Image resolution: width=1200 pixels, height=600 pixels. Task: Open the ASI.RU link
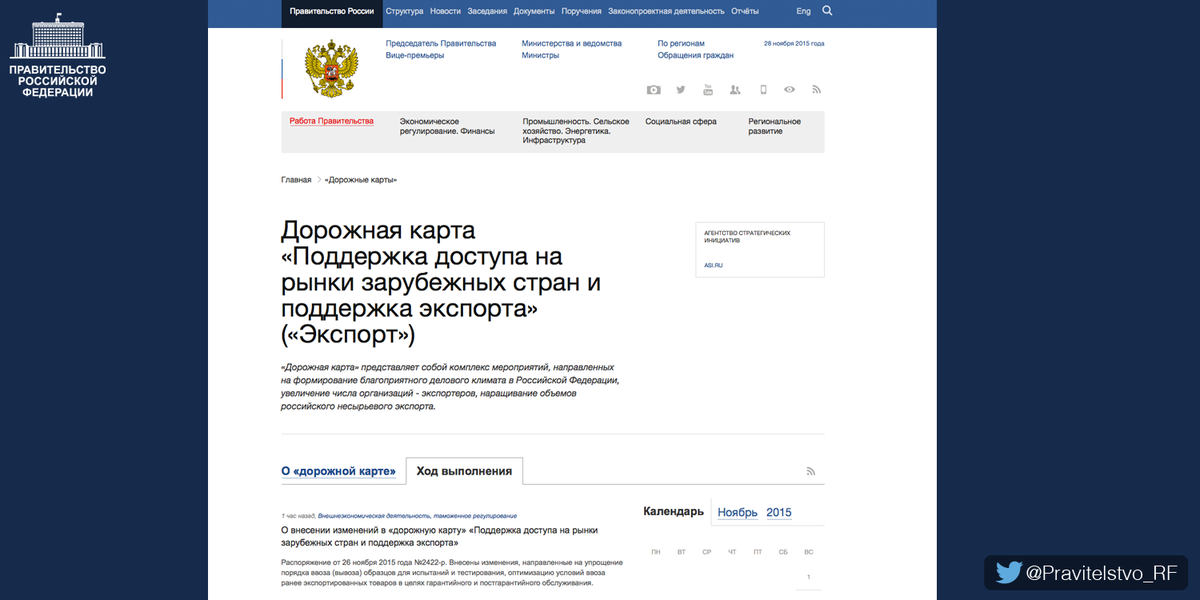[713, 265]
